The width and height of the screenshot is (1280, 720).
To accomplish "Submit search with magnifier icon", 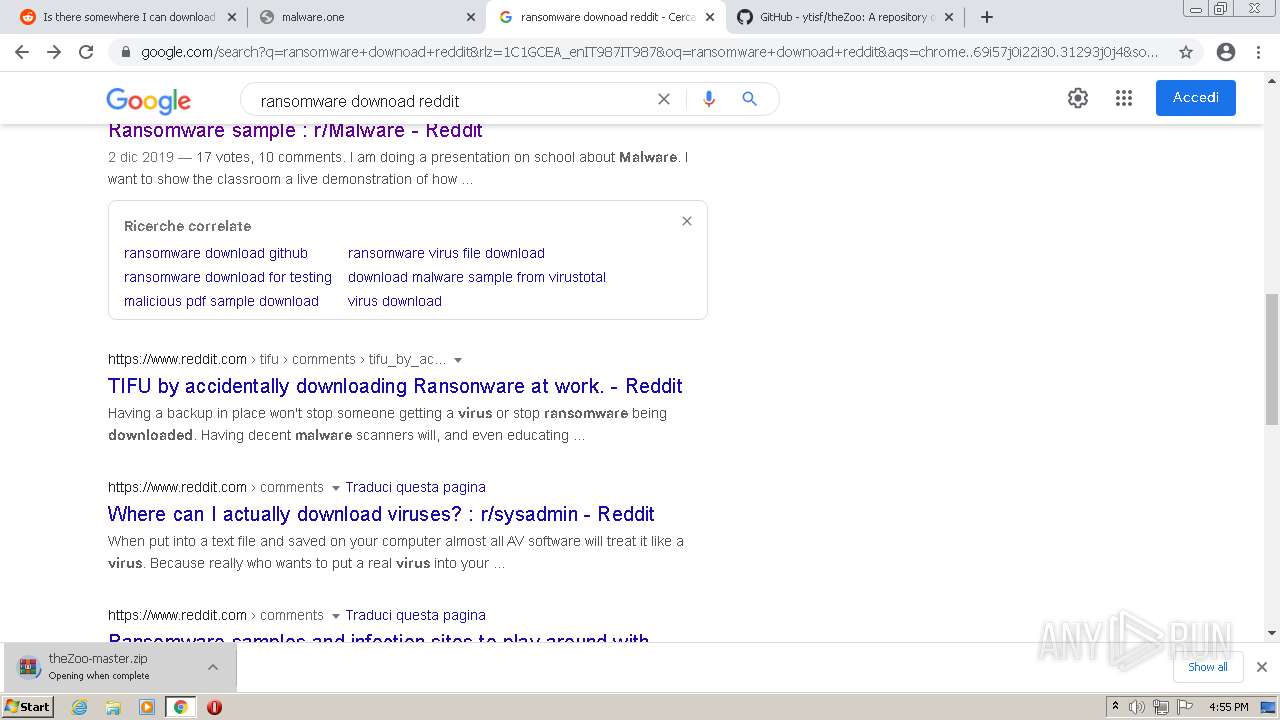I will [x=749, y=99].
